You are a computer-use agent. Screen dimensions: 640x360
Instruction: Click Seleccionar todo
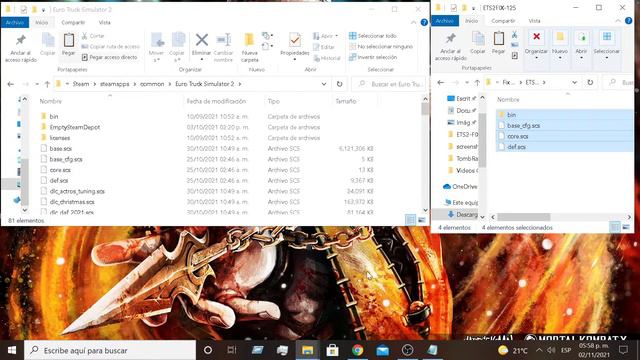pos(373,36)
